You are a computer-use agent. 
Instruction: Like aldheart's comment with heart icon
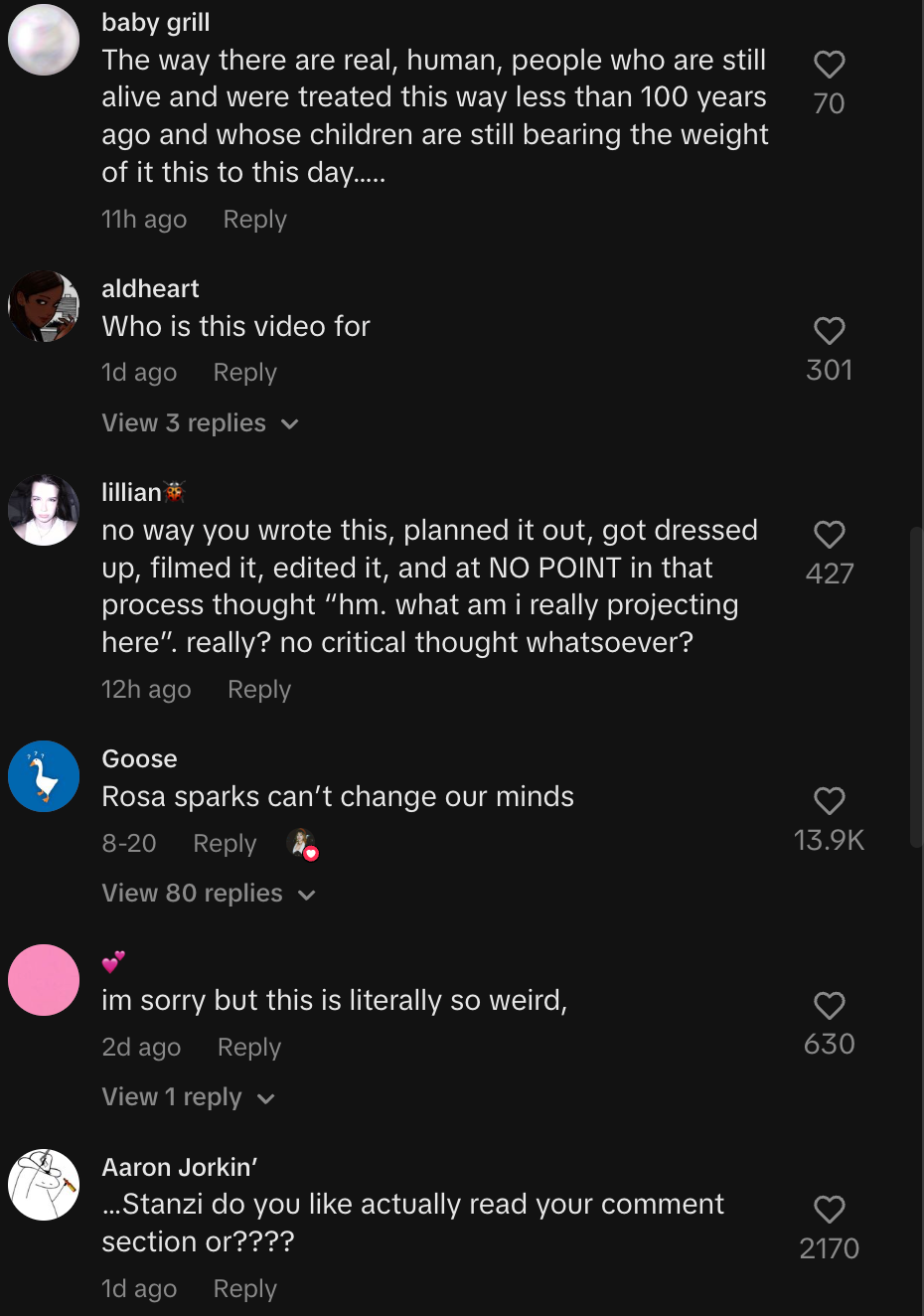829,331
